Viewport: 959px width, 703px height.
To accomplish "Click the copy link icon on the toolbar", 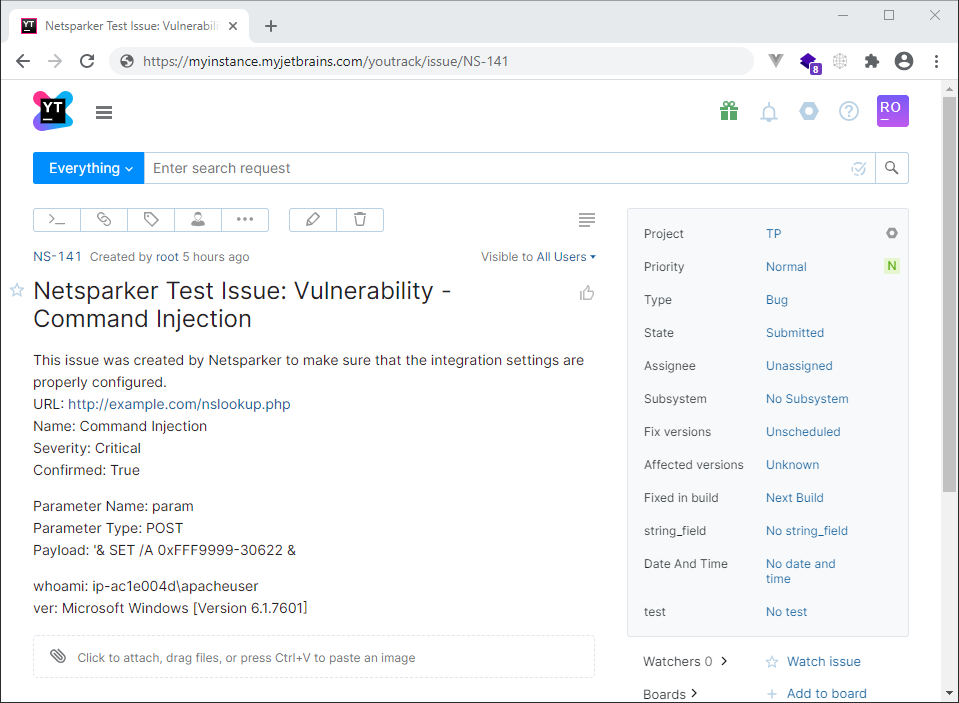I will (x=104, y=219).
